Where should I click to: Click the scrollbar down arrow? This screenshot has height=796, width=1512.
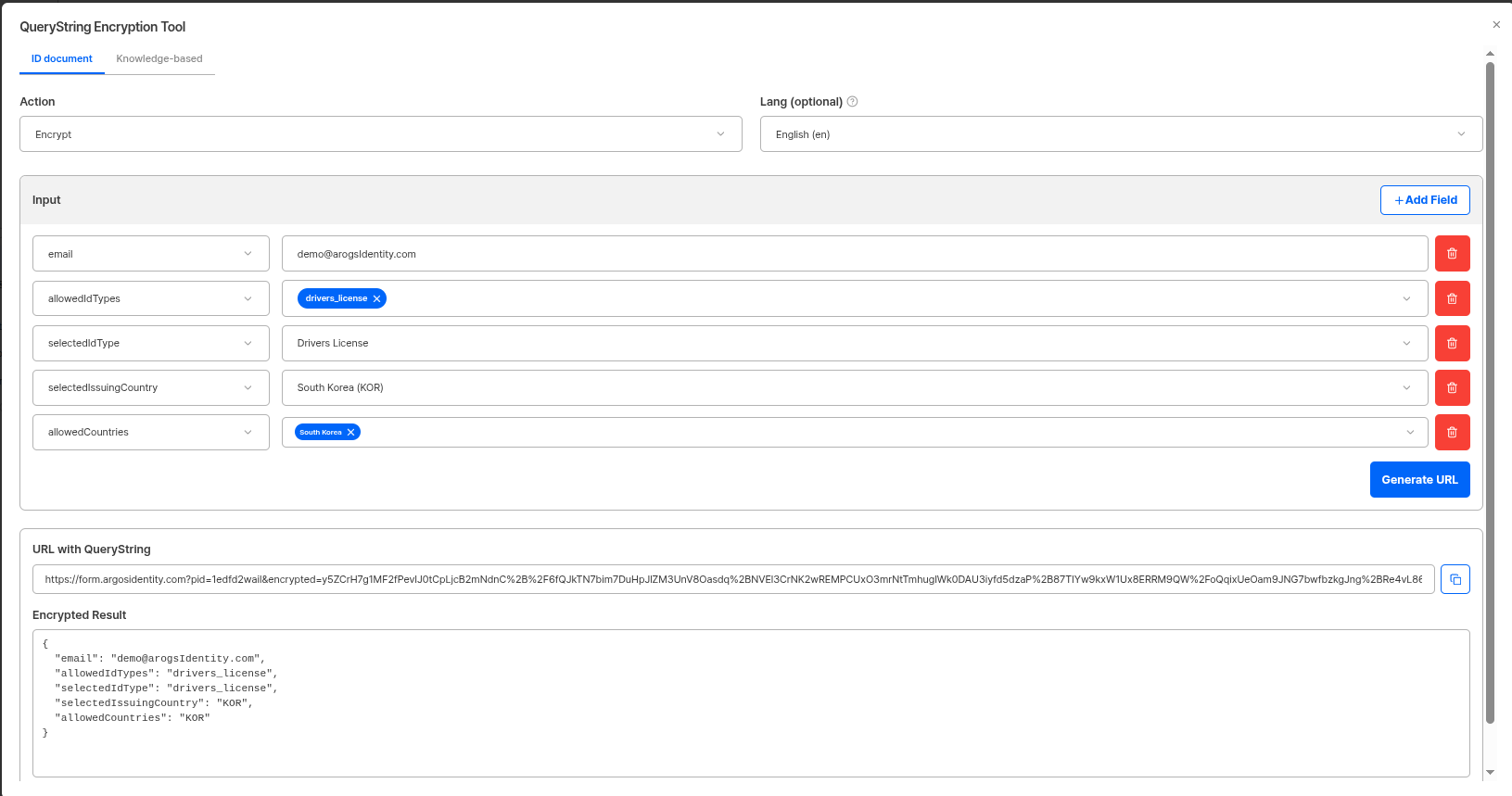pos(1490,772)
